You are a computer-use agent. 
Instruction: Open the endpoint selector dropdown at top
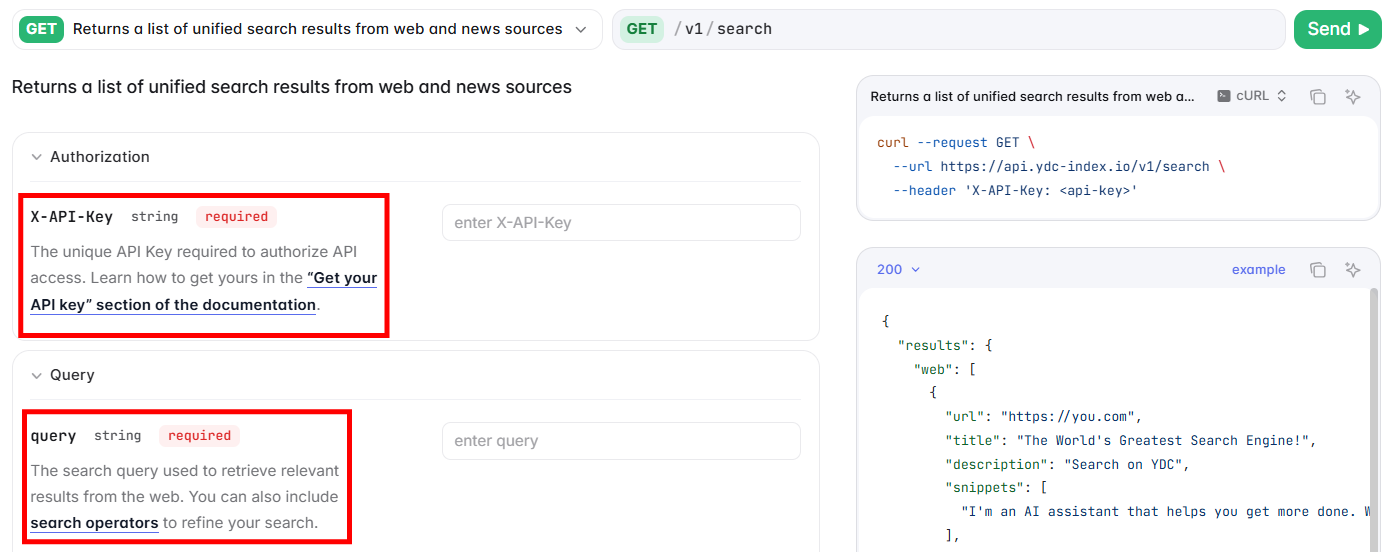pyautogui.click(x=307, y=29)
